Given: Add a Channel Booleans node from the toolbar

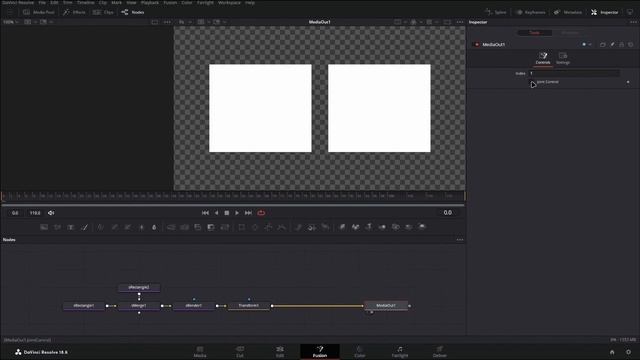Looking at the screenshot, I should [184, 227].
